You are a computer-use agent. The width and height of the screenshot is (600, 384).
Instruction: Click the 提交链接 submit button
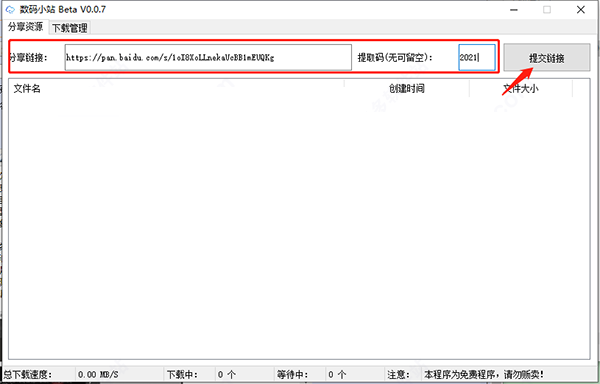point(546,57)
